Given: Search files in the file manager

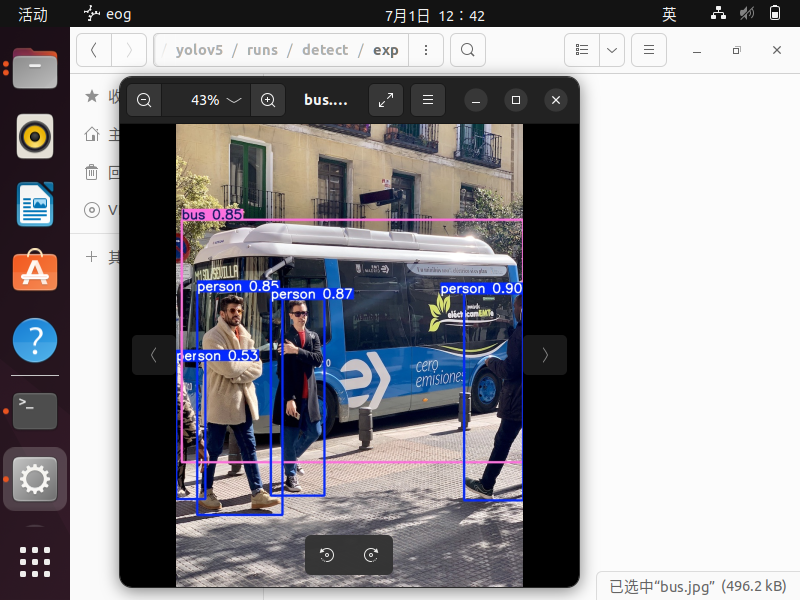Looking at the screenshot, I should click(x=467, y=50).
